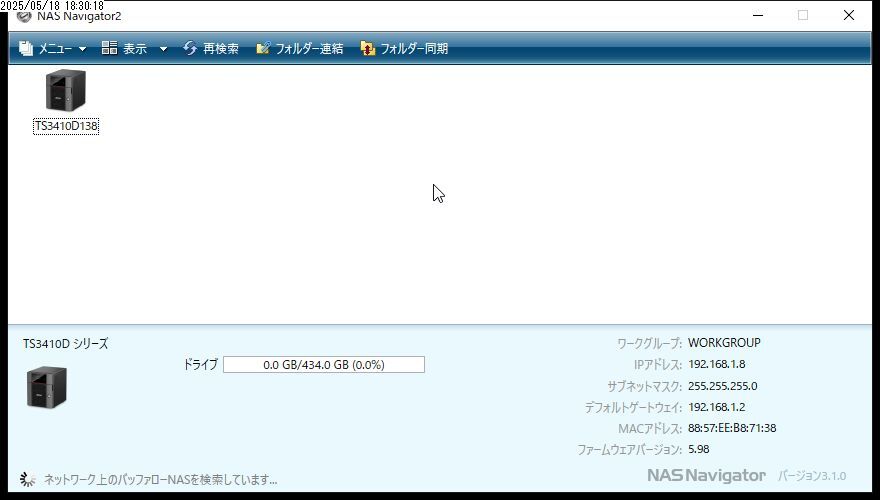Click the ドライブ capacity usage bar

[324, 365]
